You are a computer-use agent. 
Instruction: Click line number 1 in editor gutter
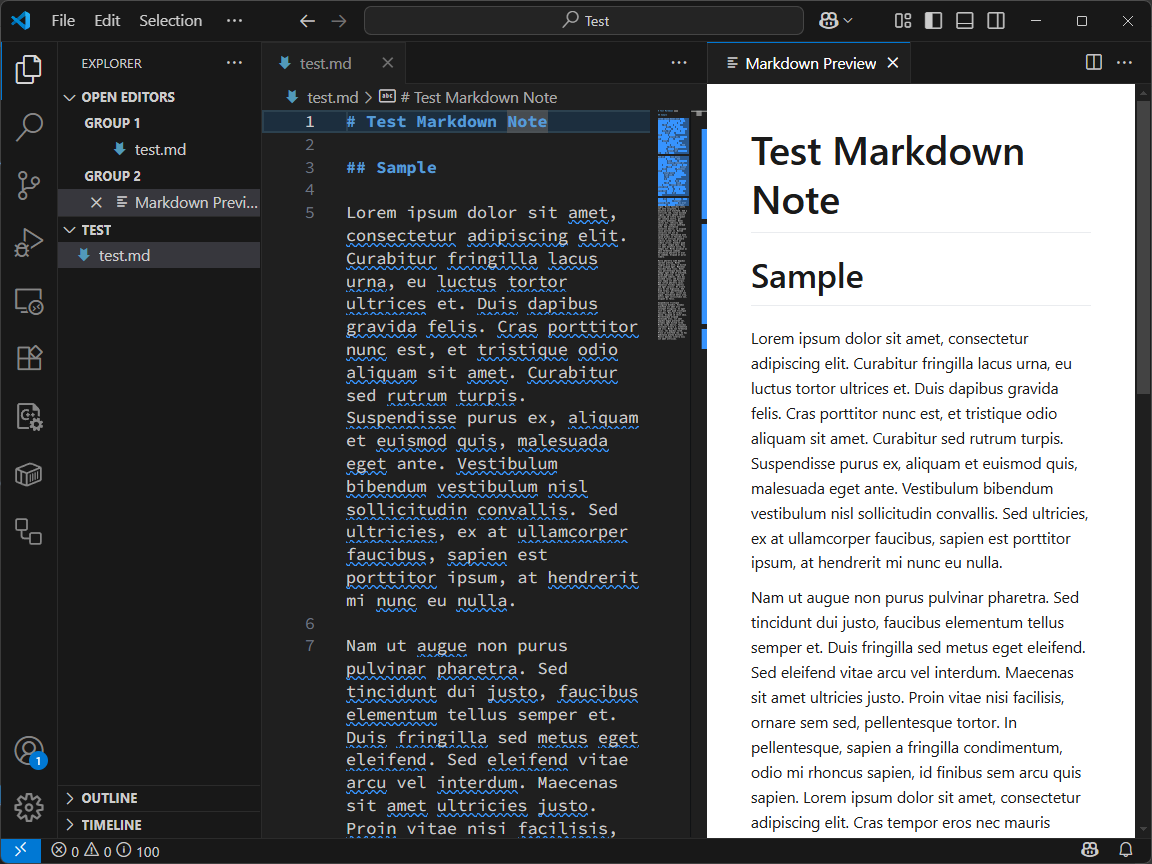coord(309,122)
